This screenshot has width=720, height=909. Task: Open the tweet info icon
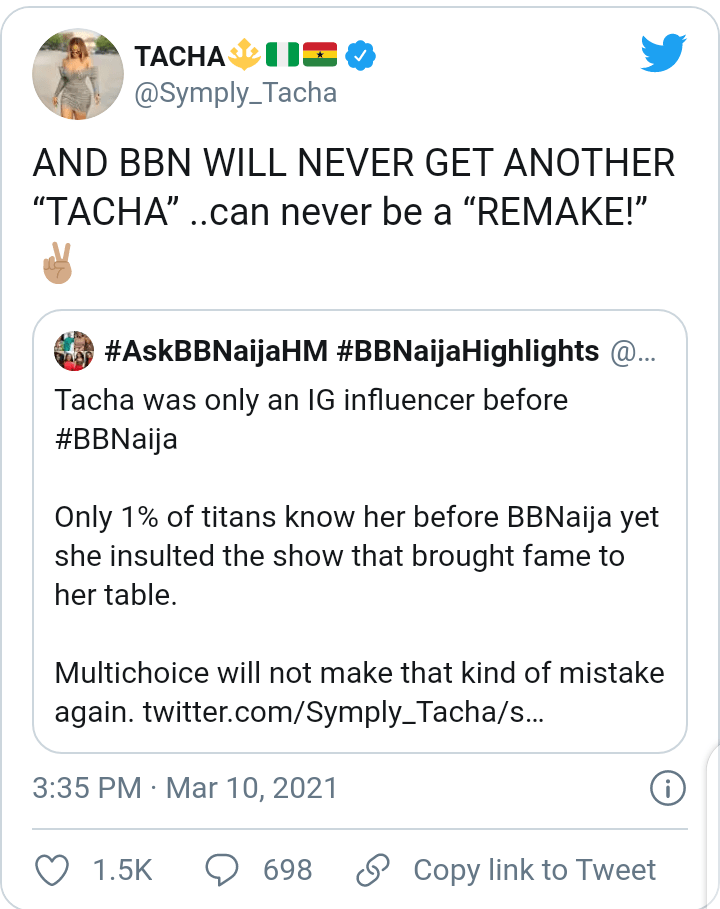(x=666, y=788)
